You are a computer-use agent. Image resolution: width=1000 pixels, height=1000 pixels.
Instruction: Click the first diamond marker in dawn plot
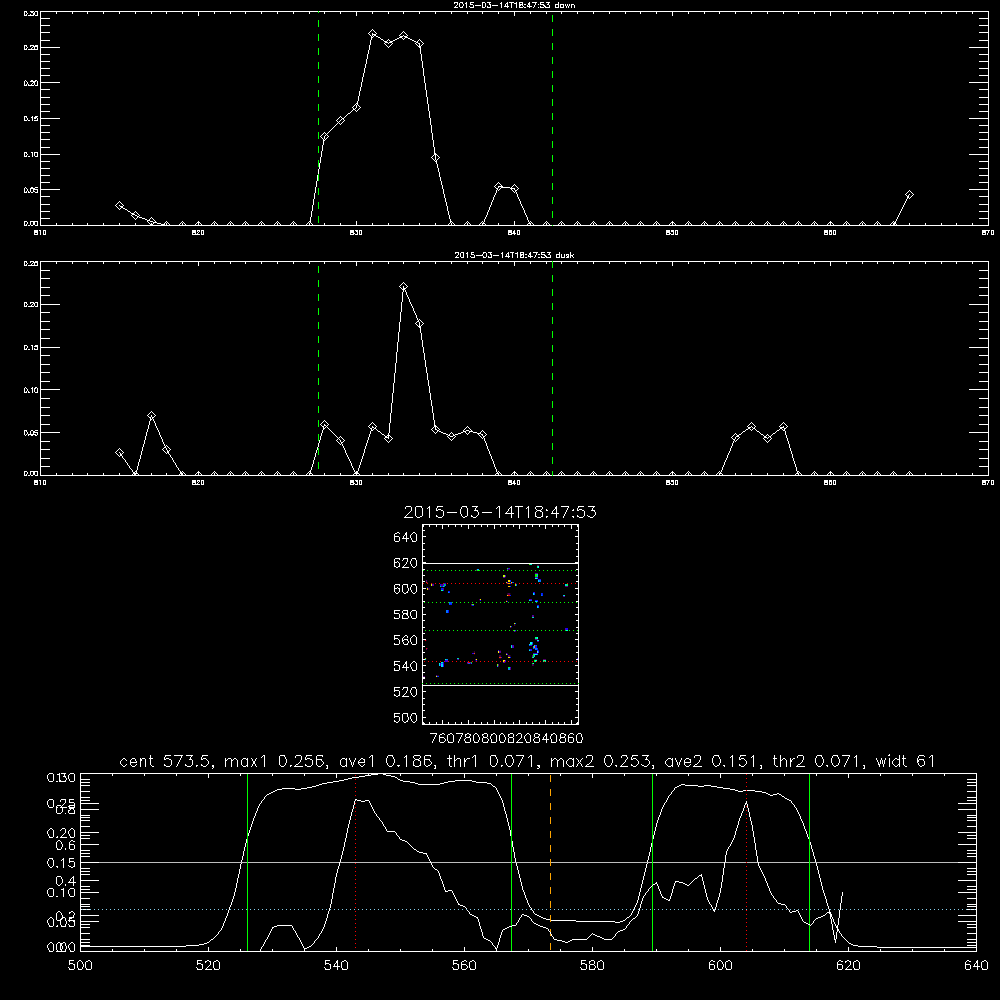(119, 205)
